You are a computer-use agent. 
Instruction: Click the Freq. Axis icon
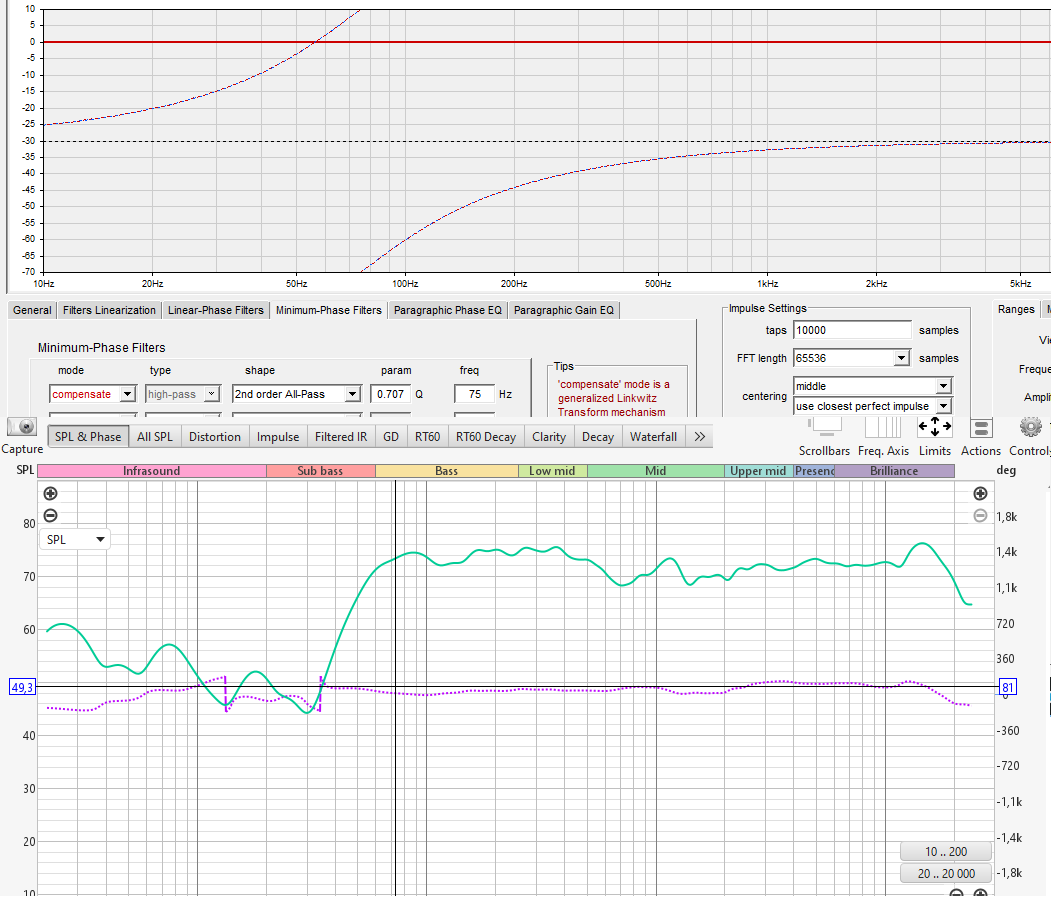883,428
